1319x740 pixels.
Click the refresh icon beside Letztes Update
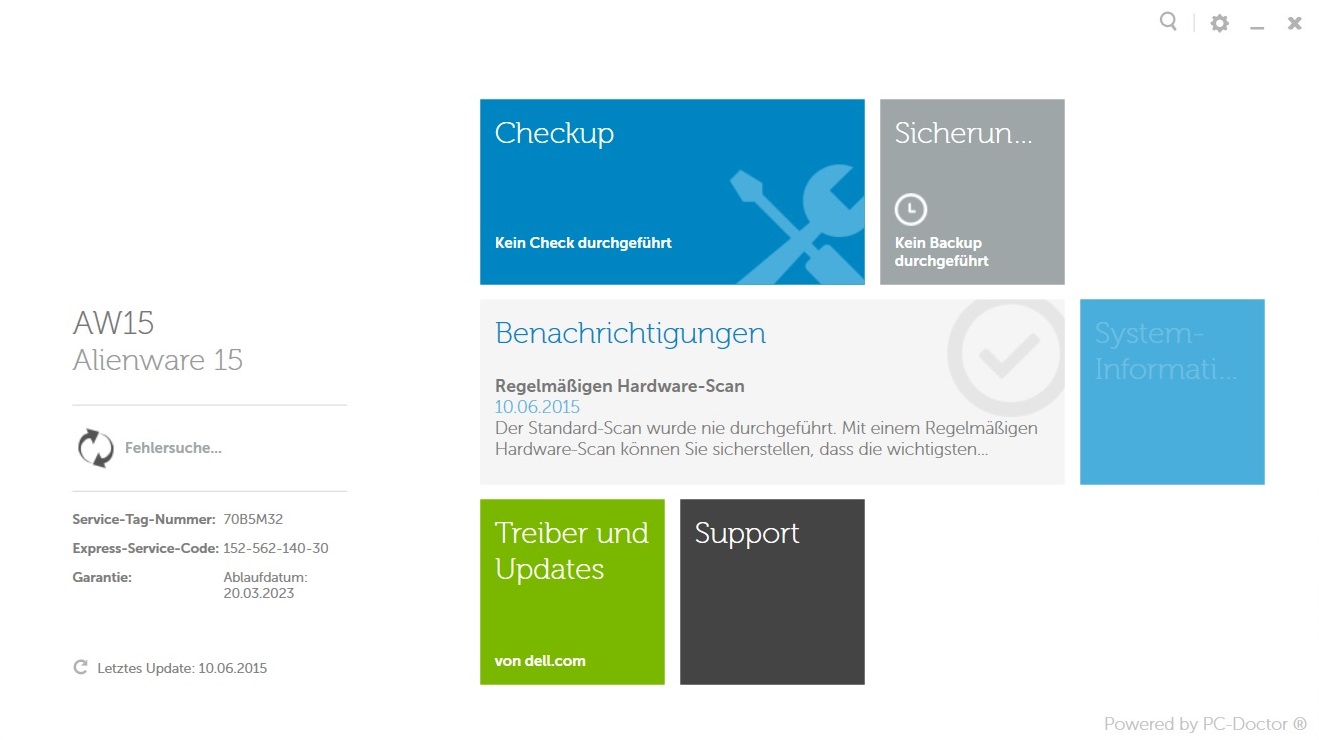[81, 667]
